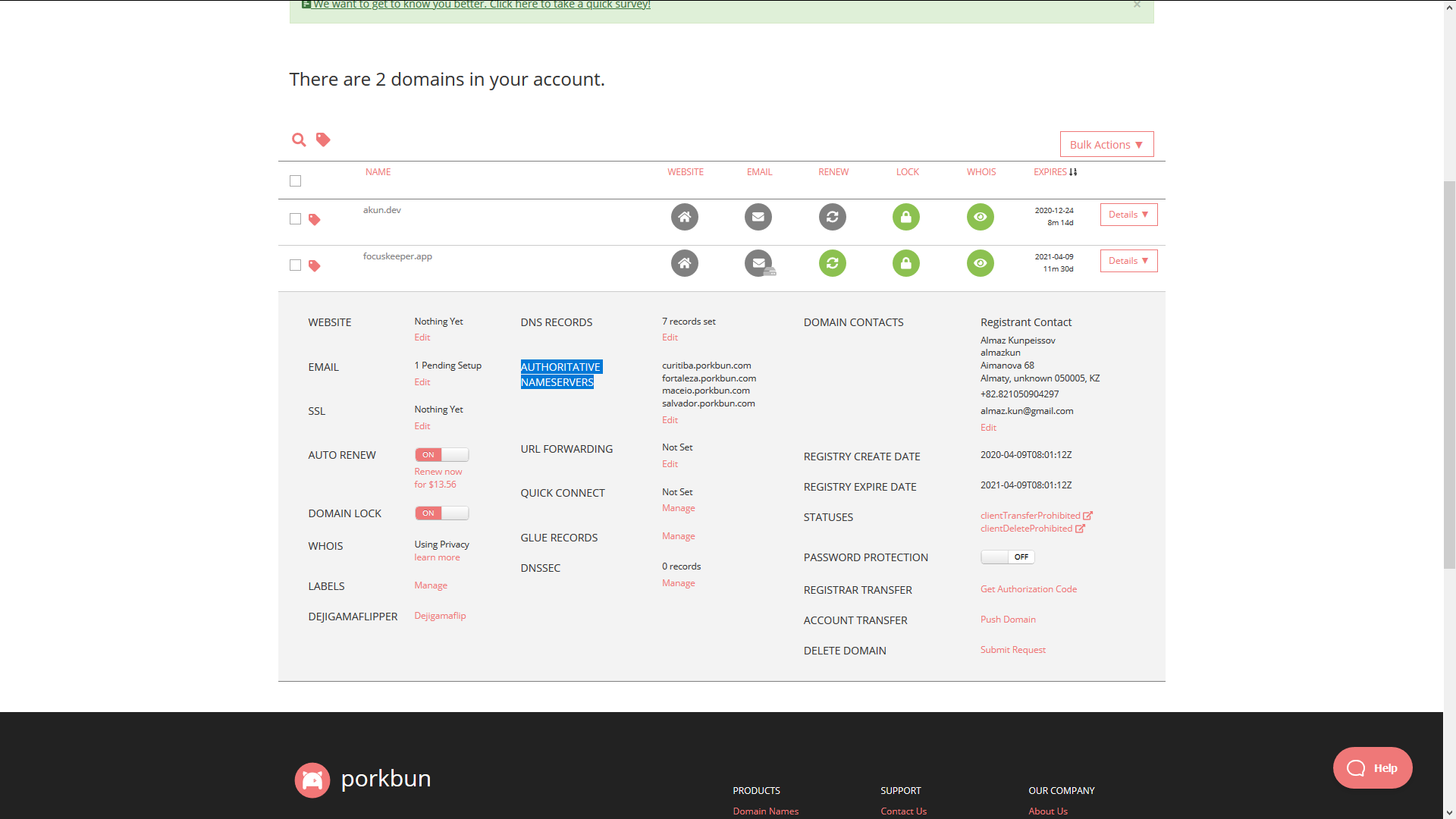Click the tag icon next to akun.dev

[x=315, y=219]
